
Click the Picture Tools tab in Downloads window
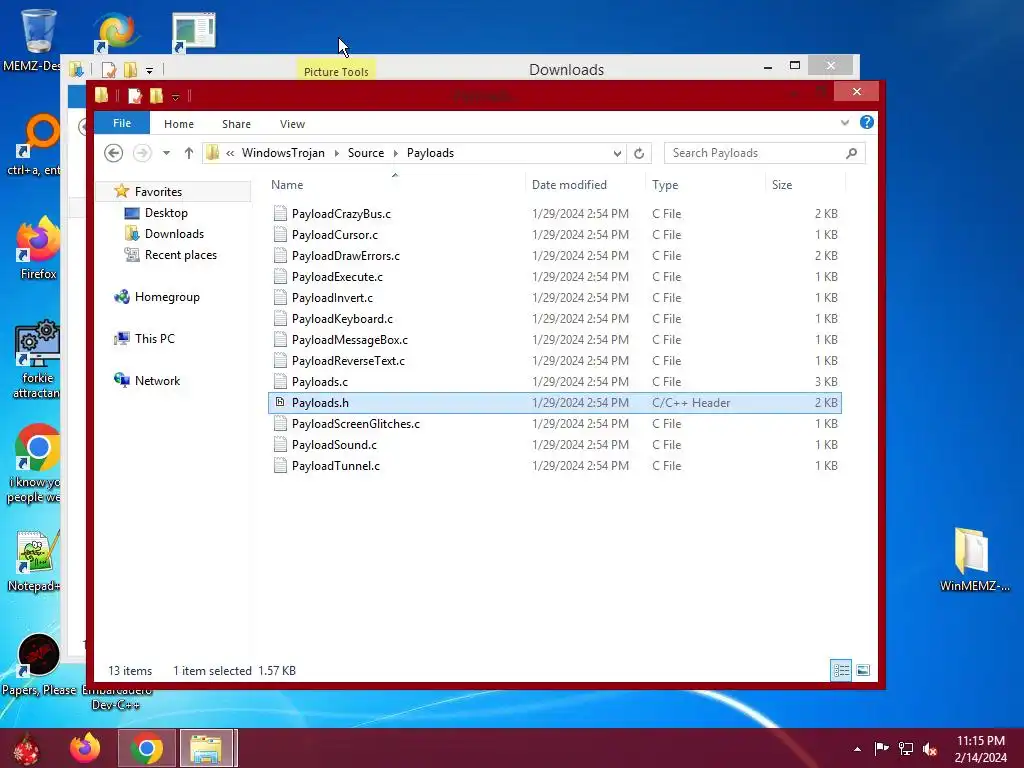coord(336,71)
